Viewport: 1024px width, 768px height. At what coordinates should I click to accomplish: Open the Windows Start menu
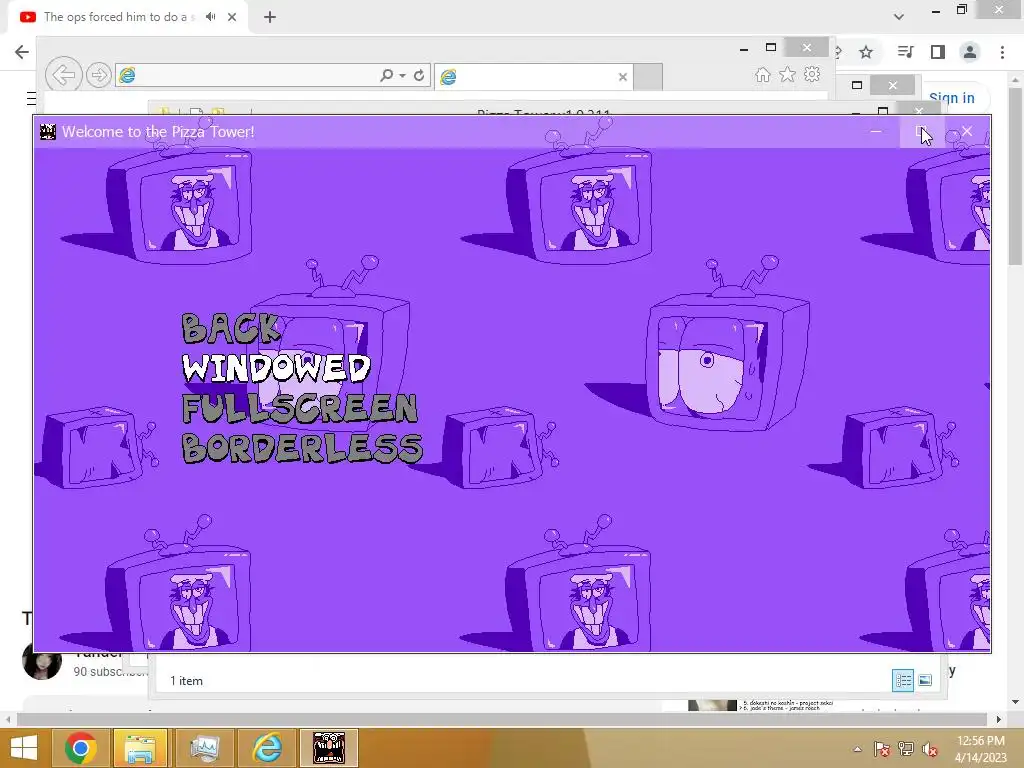pos(24,748)
